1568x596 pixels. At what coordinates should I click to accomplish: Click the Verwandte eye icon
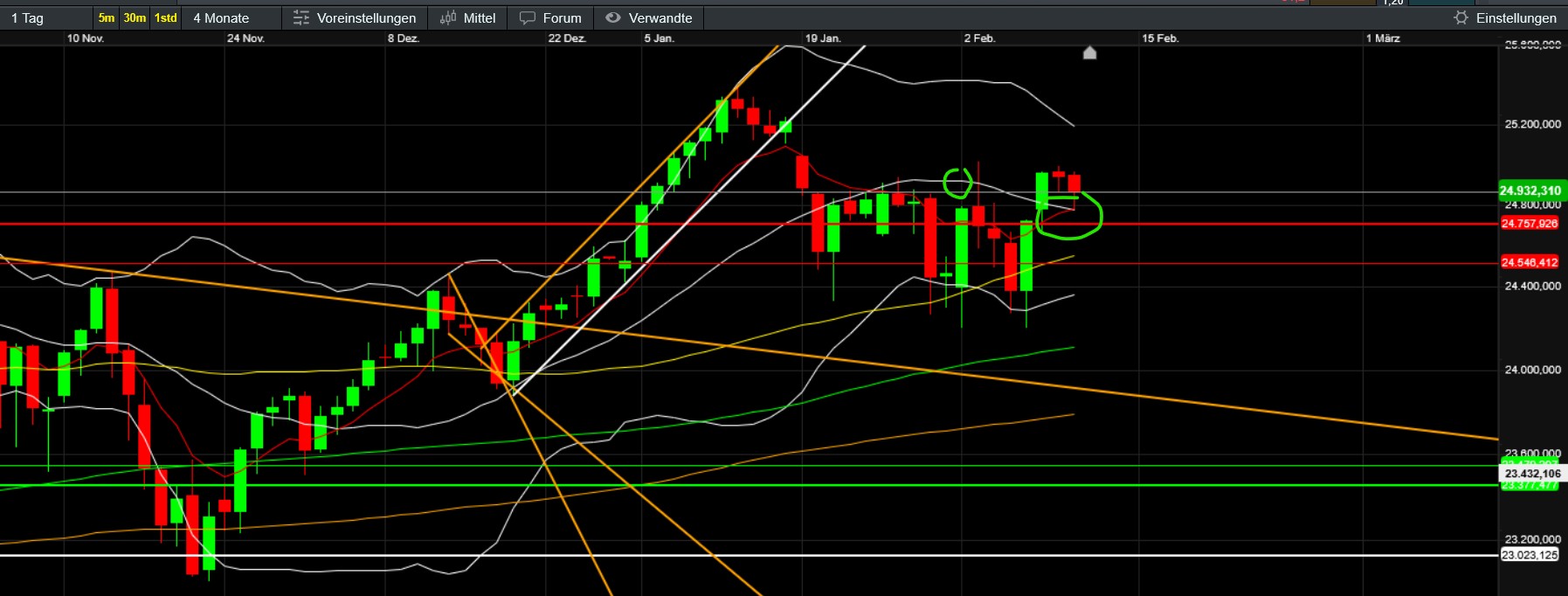coord(613,17)
